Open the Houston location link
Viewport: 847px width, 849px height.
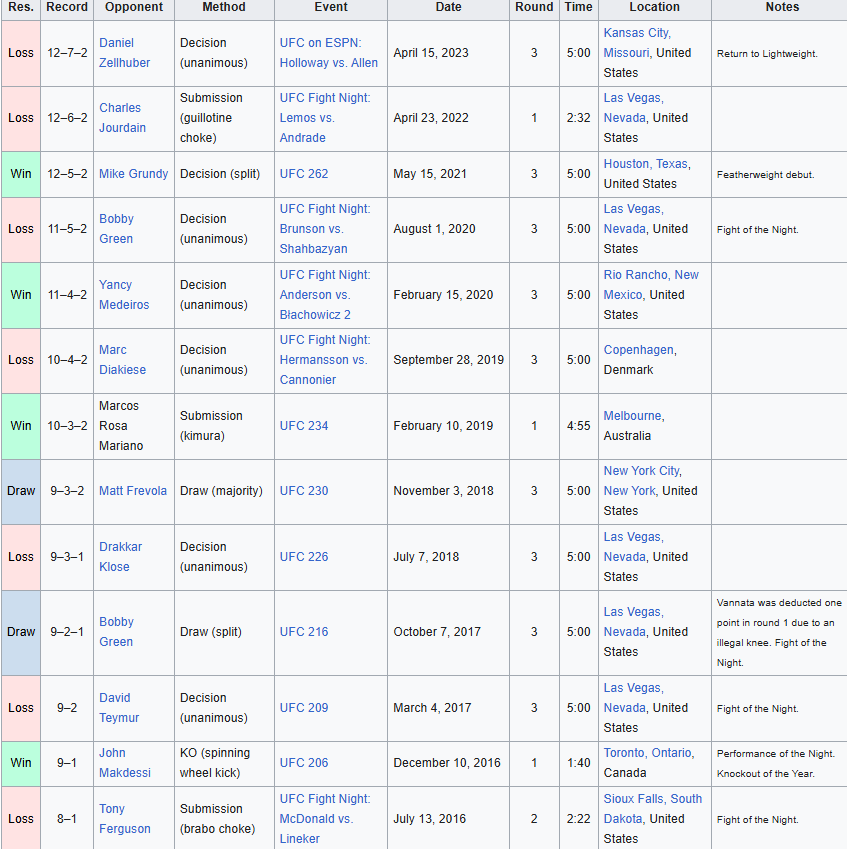coord(627,164)
